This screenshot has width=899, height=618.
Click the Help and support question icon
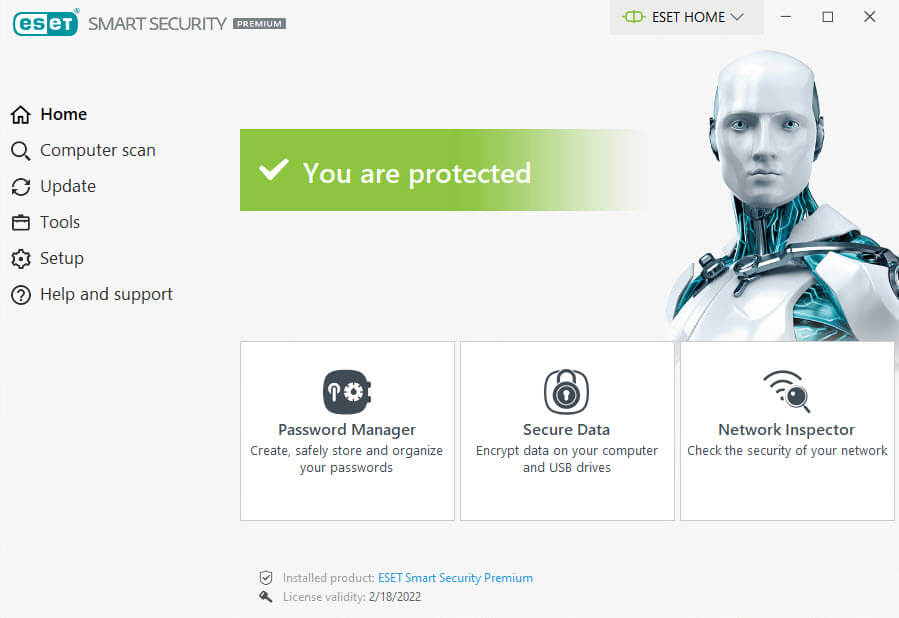20,295
